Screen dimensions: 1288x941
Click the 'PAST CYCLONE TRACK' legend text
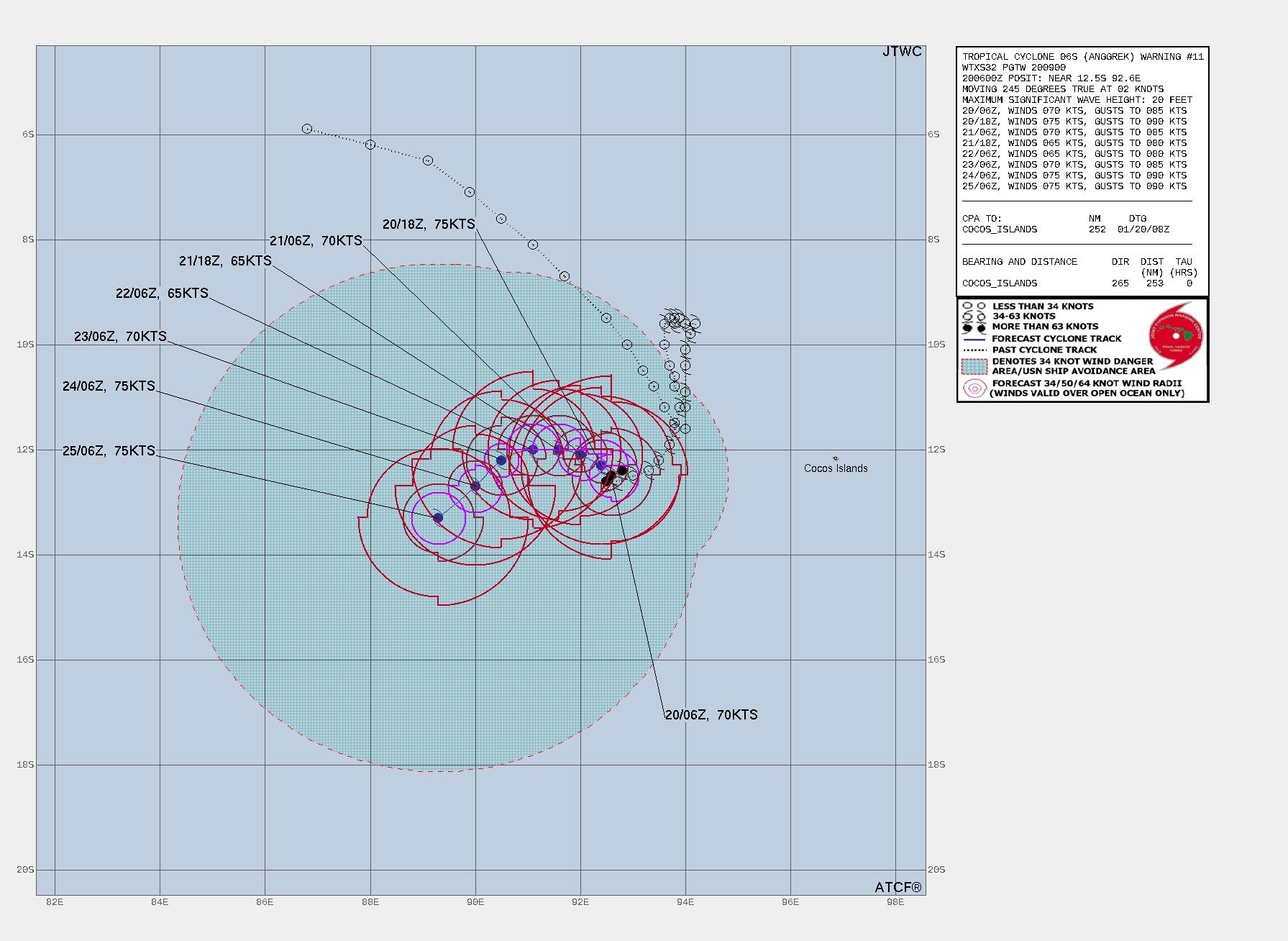pos(1044,350)
